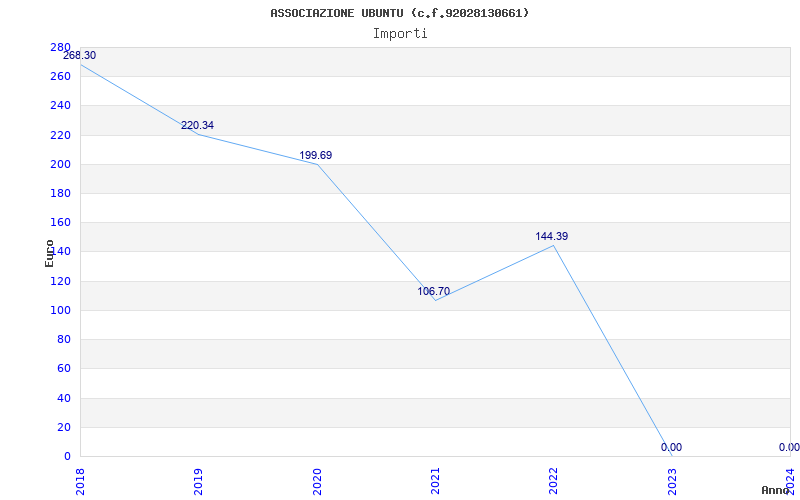
Task: Click the 160 y-axis tick label
Action: click(x=61, y=222)
